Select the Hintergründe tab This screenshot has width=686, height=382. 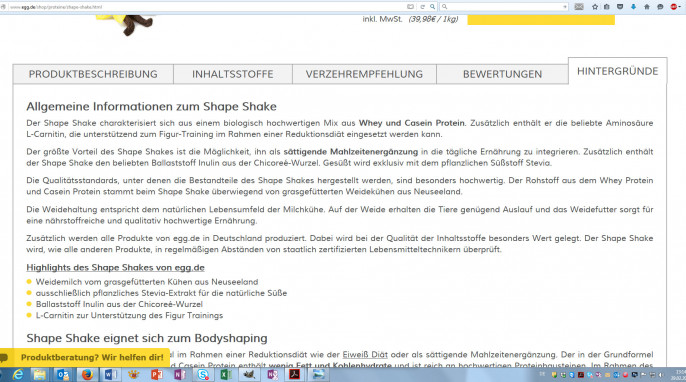click(617, 71)
